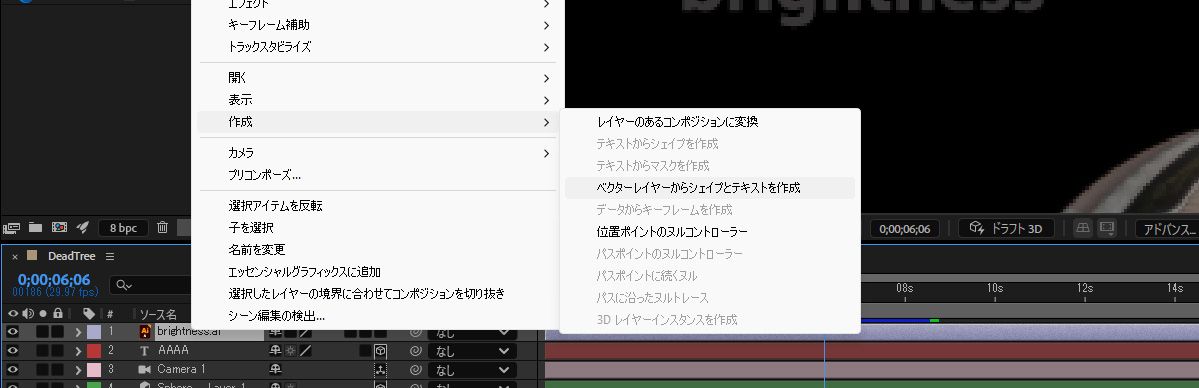Select レイヤーのあるコンポジションに変換
The image size is (1199, 388).
coord(677,121)
